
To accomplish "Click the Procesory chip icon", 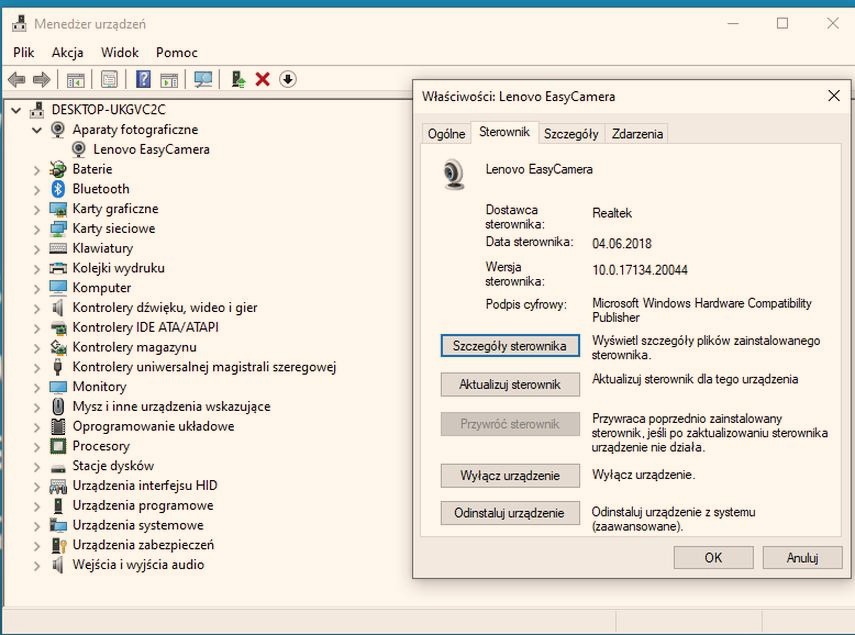I will pyautogui.click(x=58, y=446).
